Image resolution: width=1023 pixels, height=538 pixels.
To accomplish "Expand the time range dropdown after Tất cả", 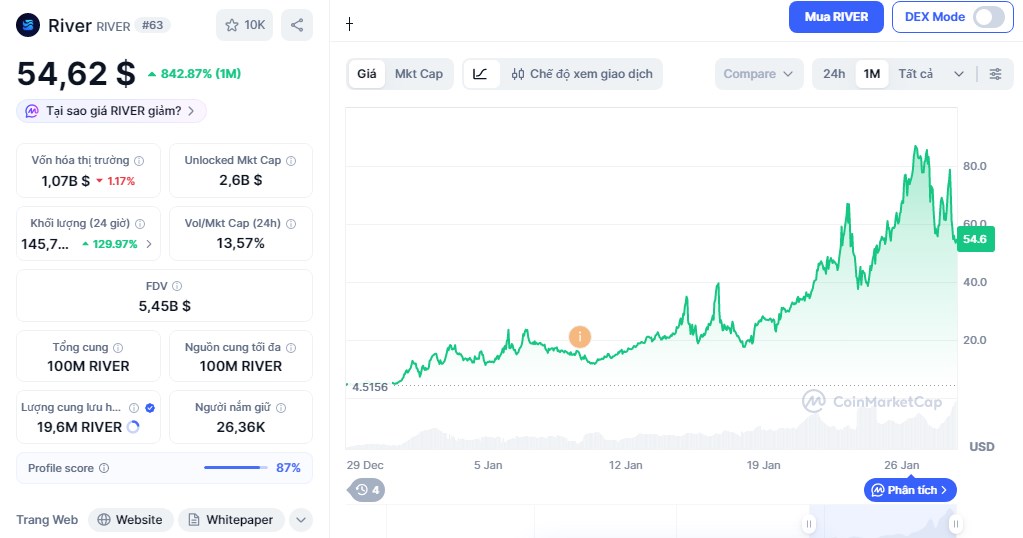I will pyautogui.click(x=959, y=74).
